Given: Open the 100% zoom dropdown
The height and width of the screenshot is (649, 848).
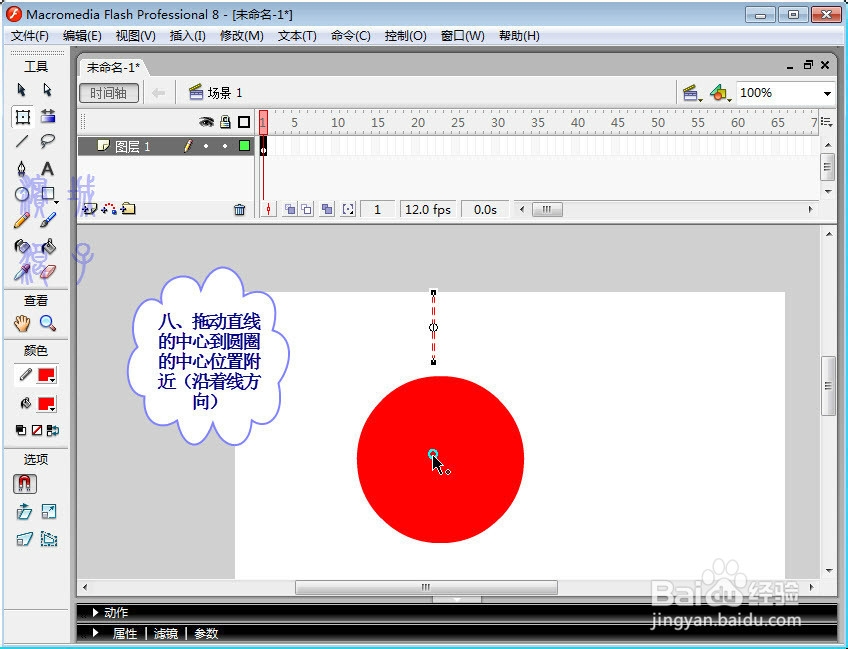Looking at the screenshot, I should (827, 94).
